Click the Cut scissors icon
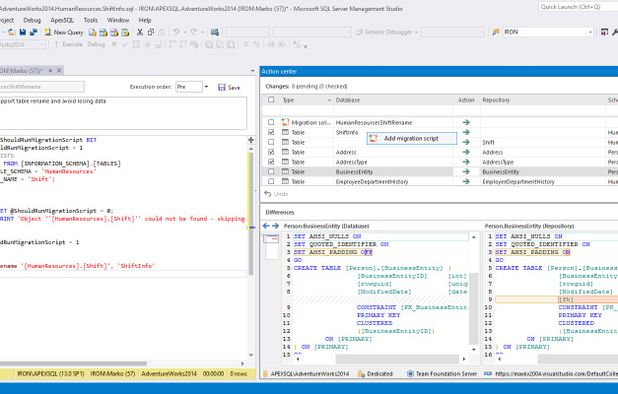 point(140,32)
